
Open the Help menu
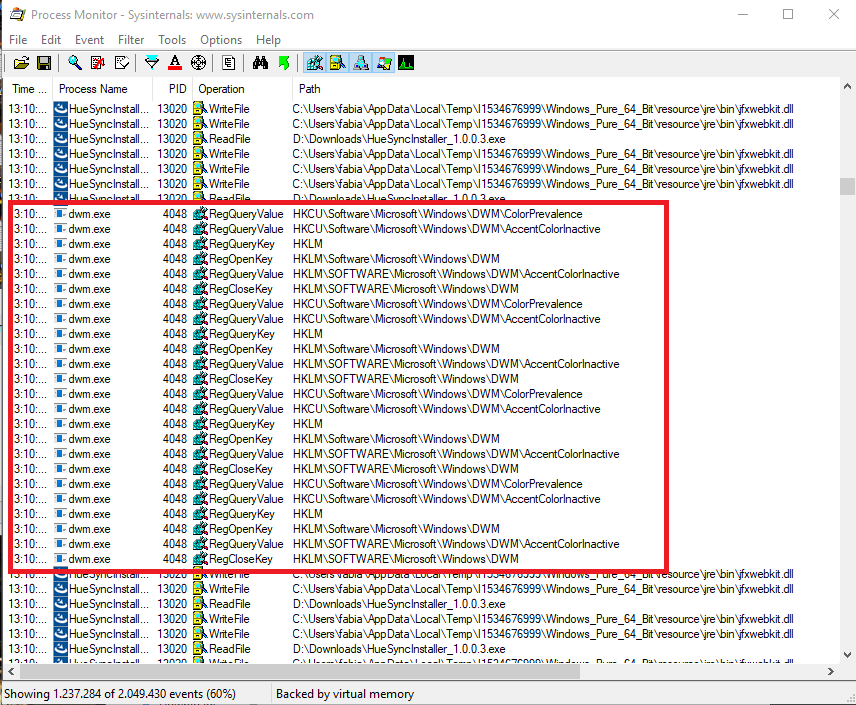pos(268,40)
